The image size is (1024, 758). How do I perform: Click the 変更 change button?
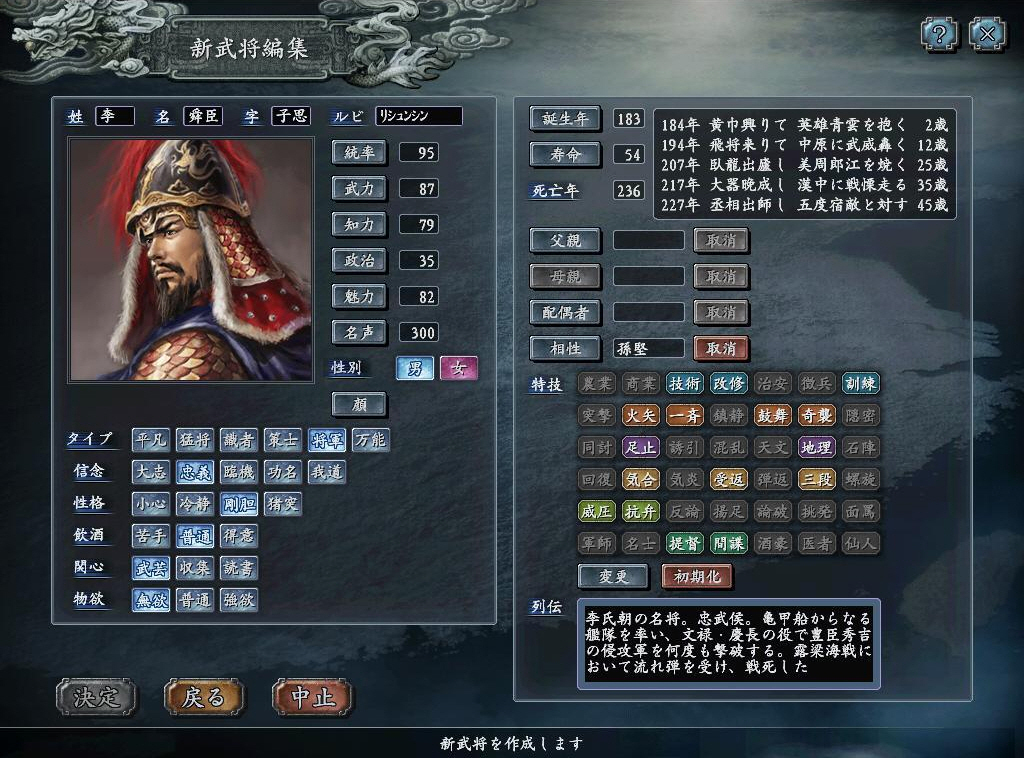tap(613, 576)
